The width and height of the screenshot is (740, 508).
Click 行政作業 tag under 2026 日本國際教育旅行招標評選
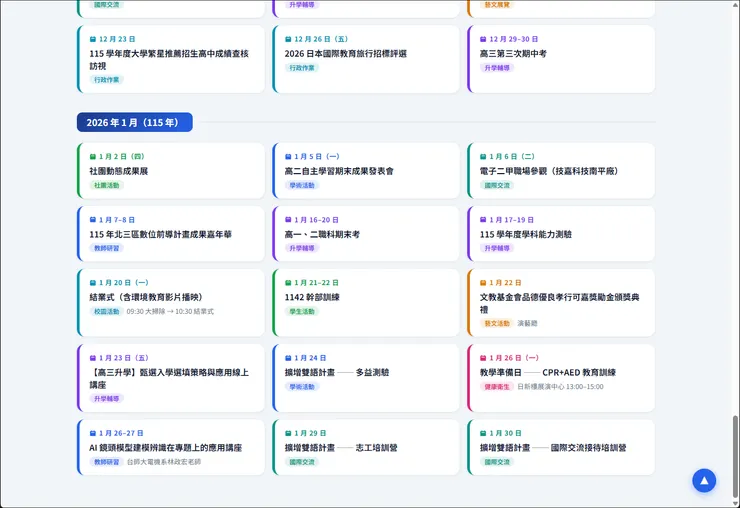[302, 68]
